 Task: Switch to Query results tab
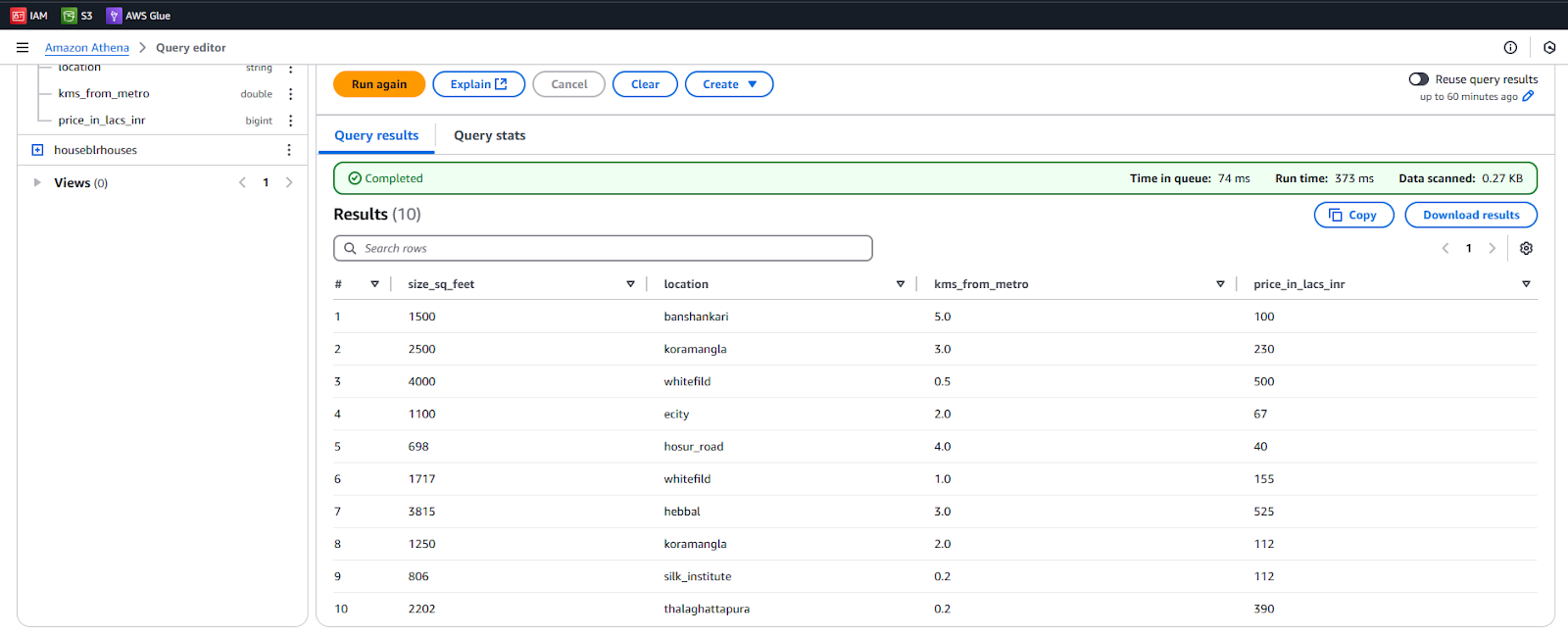point(376,135)
